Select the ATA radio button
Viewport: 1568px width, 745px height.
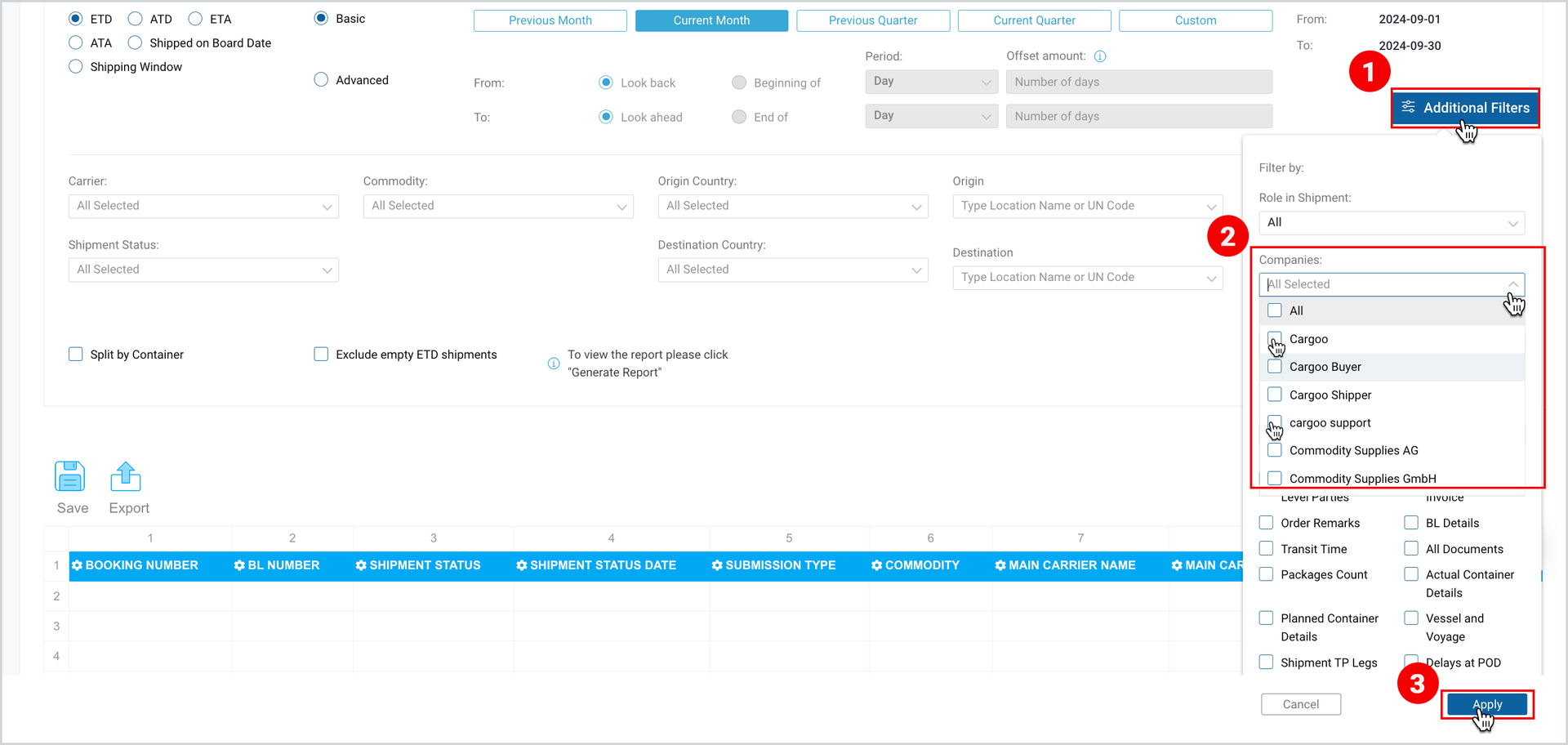[x=76, y=42]
